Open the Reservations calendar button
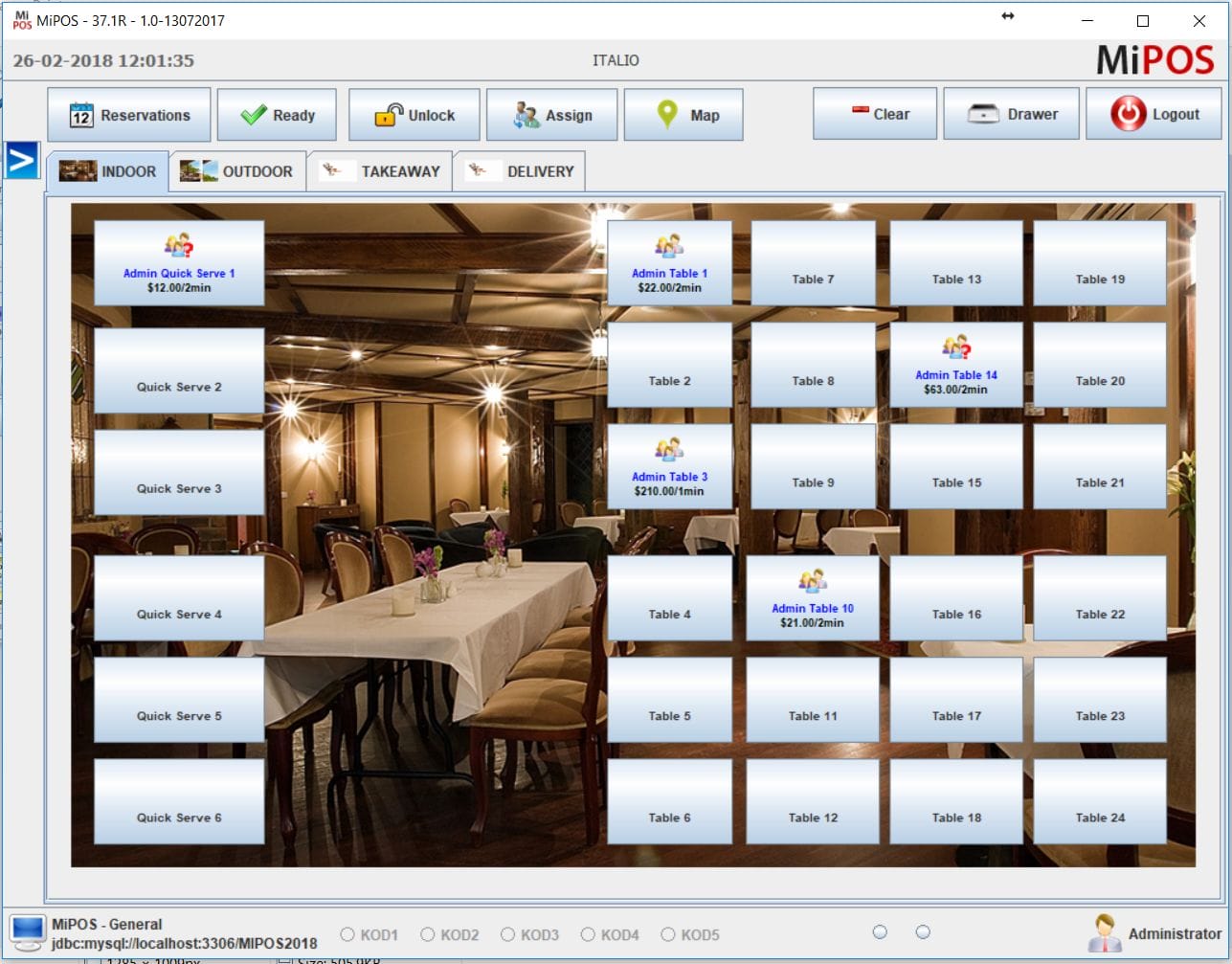1232x964 pixels. tap(129, 115)
